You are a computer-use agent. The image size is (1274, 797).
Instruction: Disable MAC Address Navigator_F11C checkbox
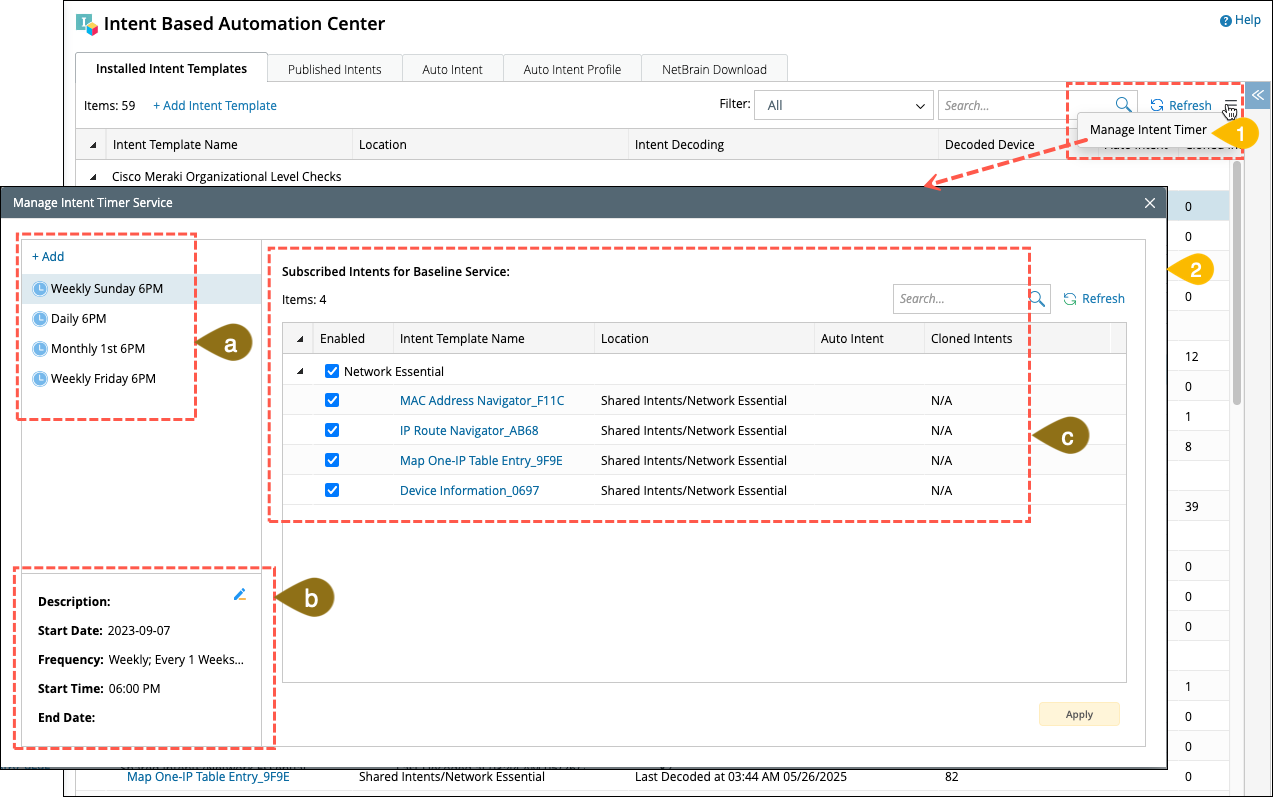tap(332, 401)
